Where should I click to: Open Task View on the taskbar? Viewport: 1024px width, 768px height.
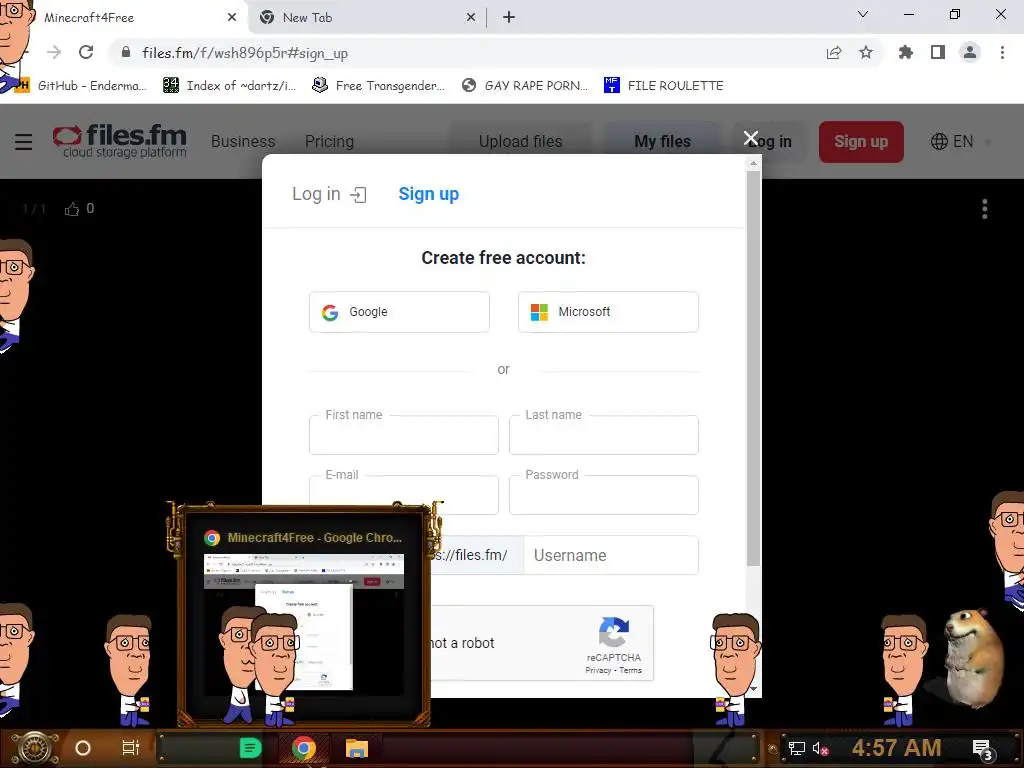point(131,748)
